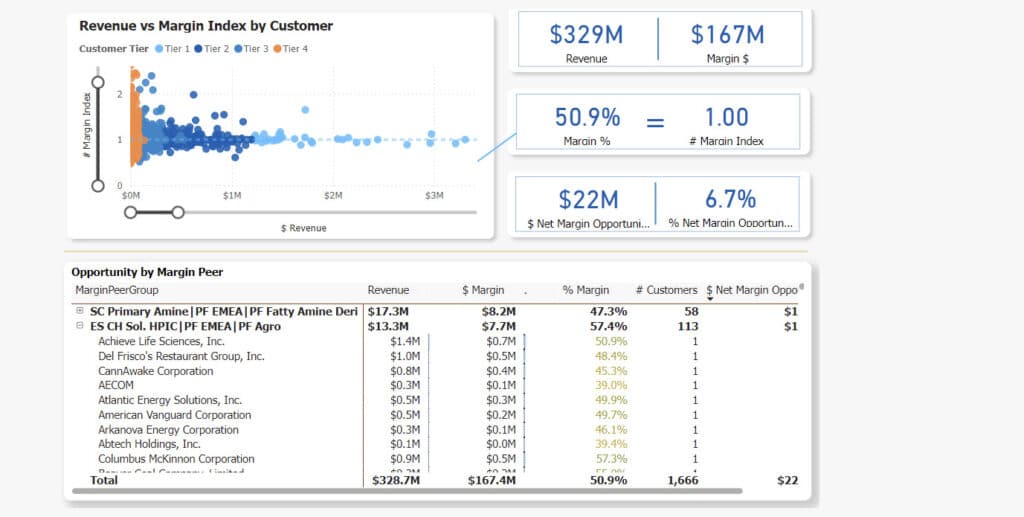Click the ES CH Sol. HPIC group name
The image size is (1024, 517).
pyautogui.click(x=185, y=326)
